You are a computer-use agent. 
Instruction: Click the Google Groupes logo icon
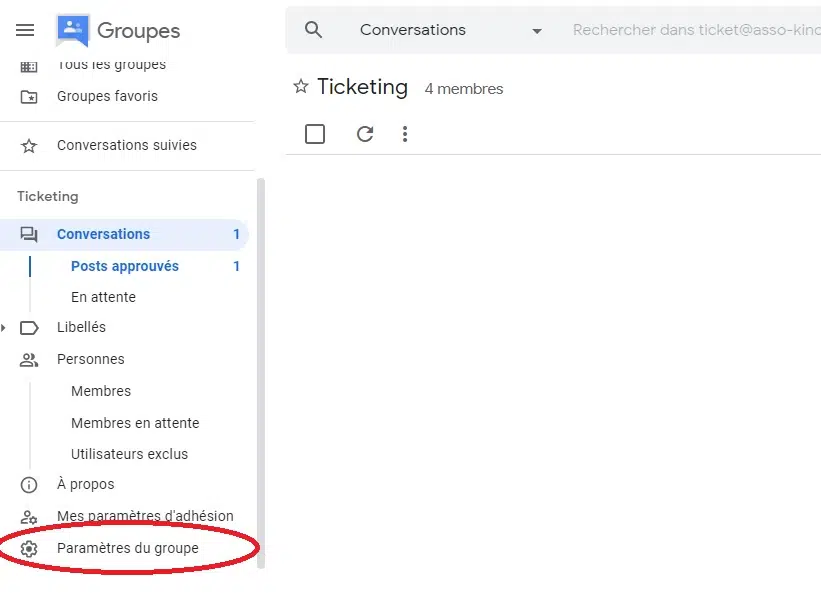coord(73,30)
